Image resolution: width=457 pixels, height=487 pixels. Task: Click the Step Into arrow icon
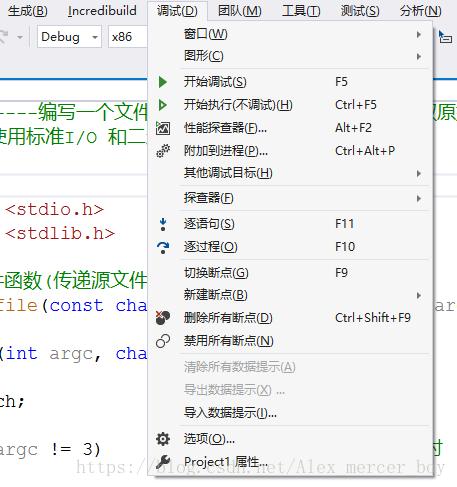(x=163, y=224)
